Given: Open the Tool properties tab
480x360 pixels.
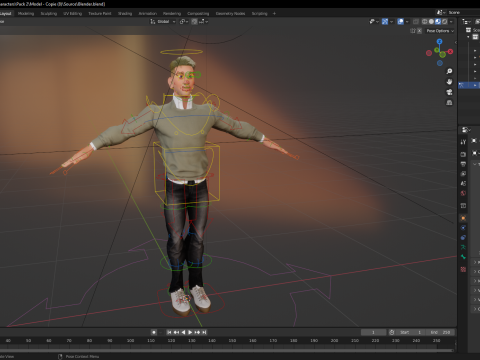Looking at the screenshot, I should pyautogui.click(x=463, y=142).
